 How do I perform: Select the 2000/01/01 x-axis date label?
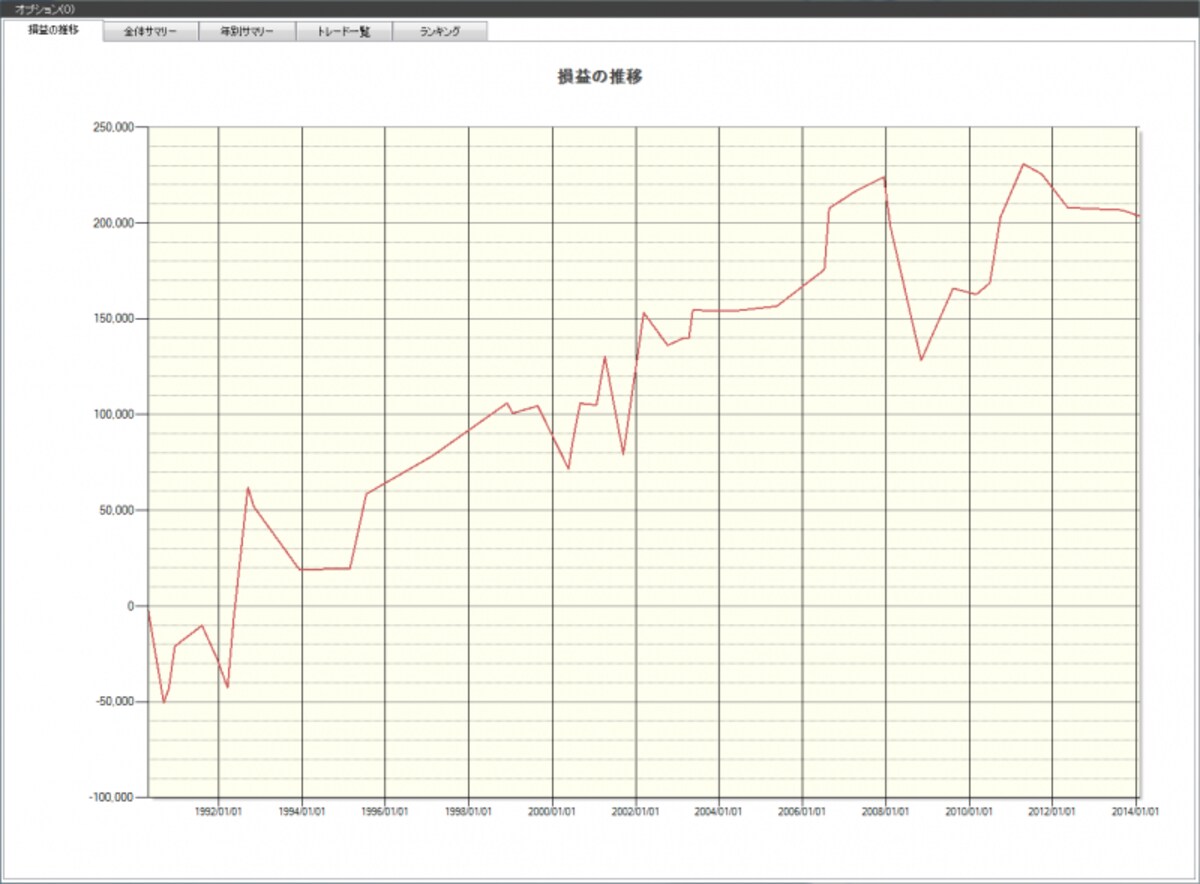tap(552, 812)
